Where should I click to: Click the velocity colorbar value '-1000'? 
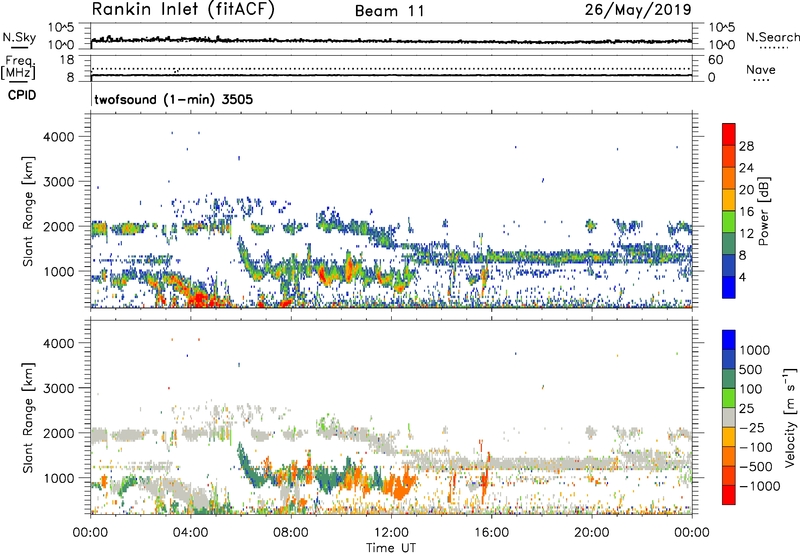[x=759, y=486]
